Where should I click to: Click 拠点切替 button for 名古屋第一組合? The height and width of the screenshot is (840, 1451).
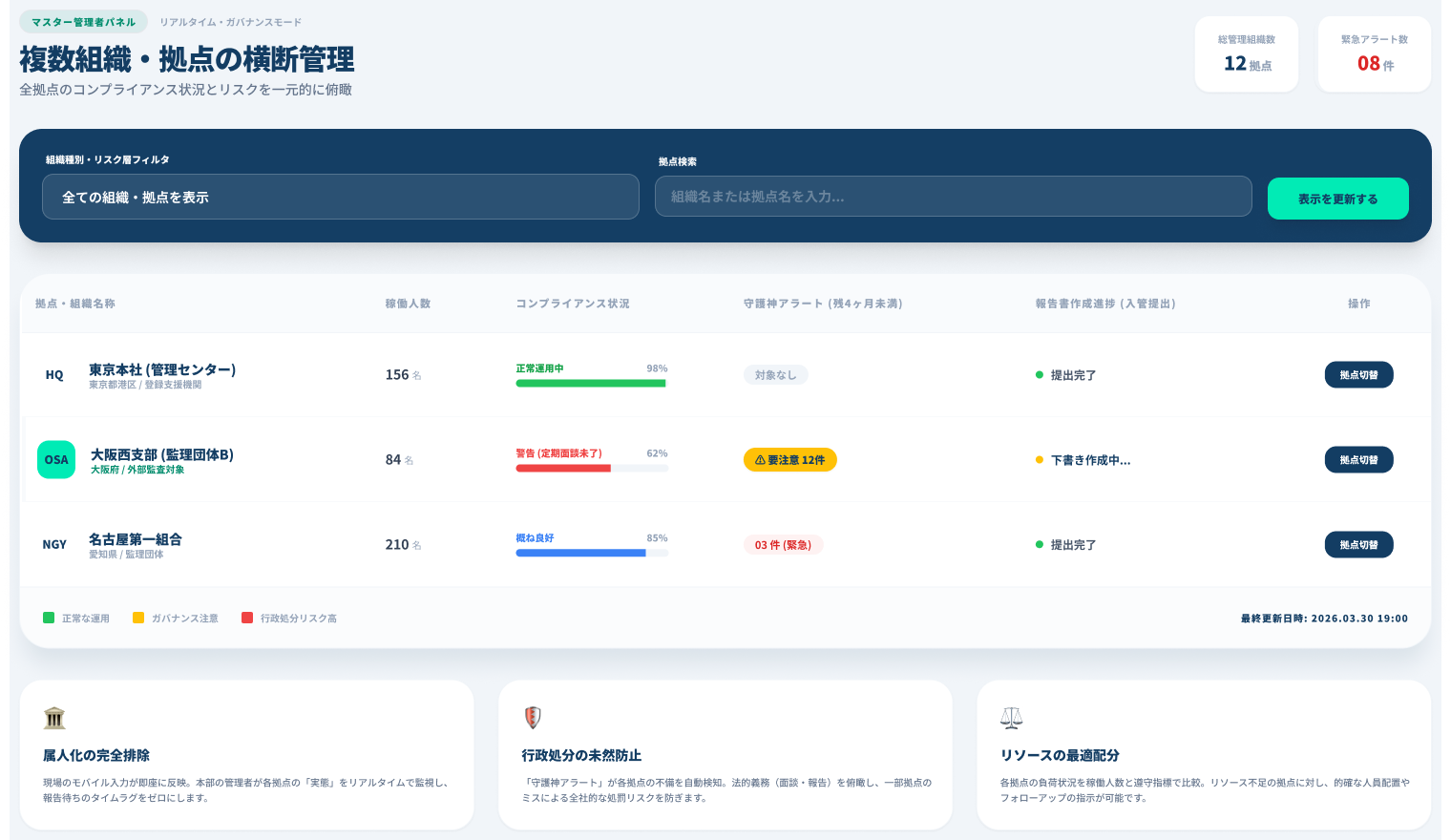pos(1358,545)
